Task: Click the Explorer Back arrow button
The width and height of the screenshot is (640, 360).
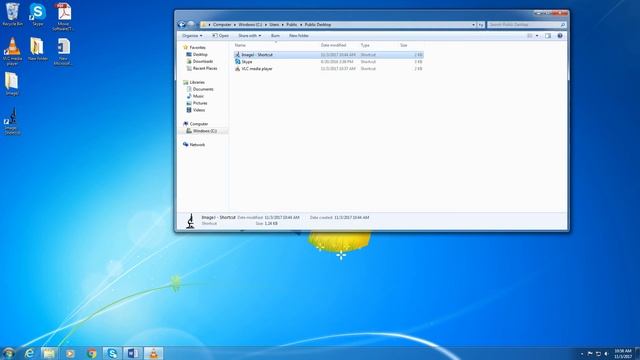Action: tap(182, 24)
